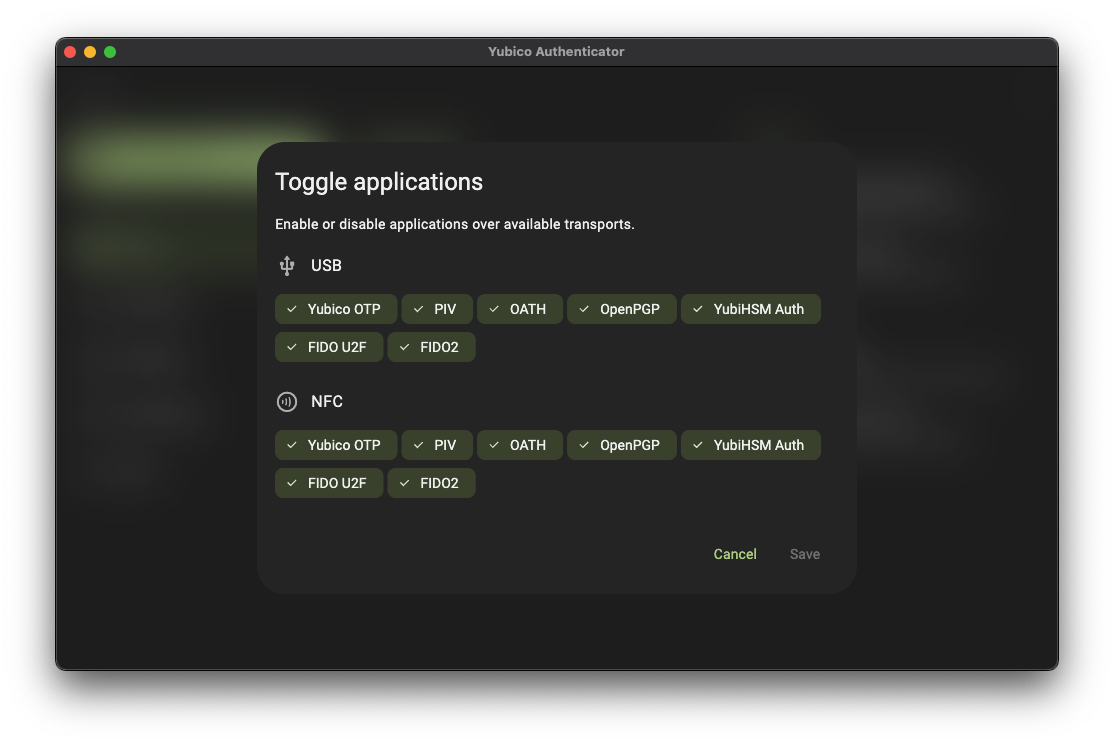Disable FIDO2 over NFC
The image size is (1114, 744).
point(431,483)
